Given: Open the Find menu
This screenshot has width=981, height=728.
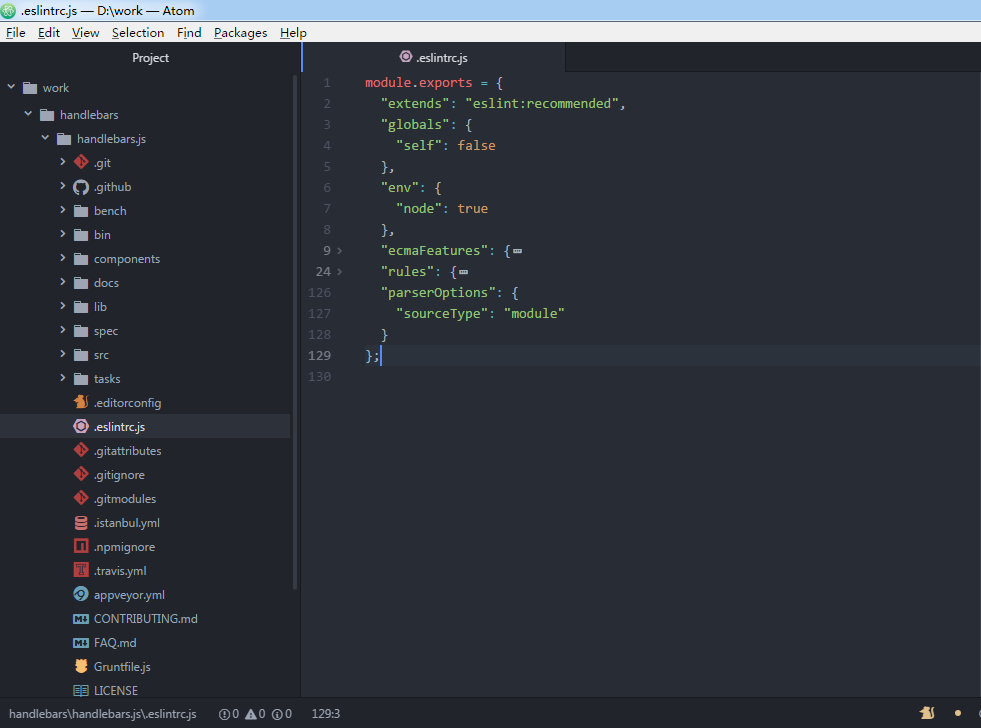Looking at the screenshot, I should coord(189,33).
